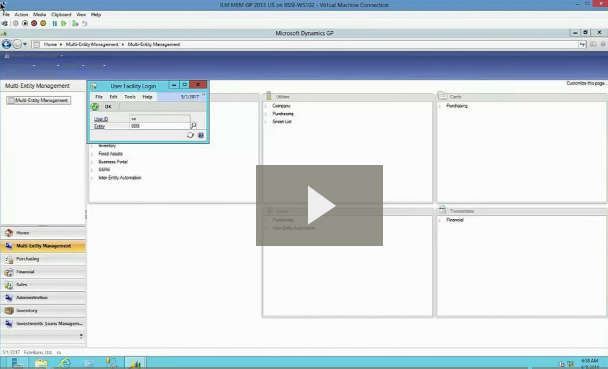Click the Multi-Entity Management pane button
Image resolution: width=608 pixels, height=369 pixels.
[x=38, y=100]
